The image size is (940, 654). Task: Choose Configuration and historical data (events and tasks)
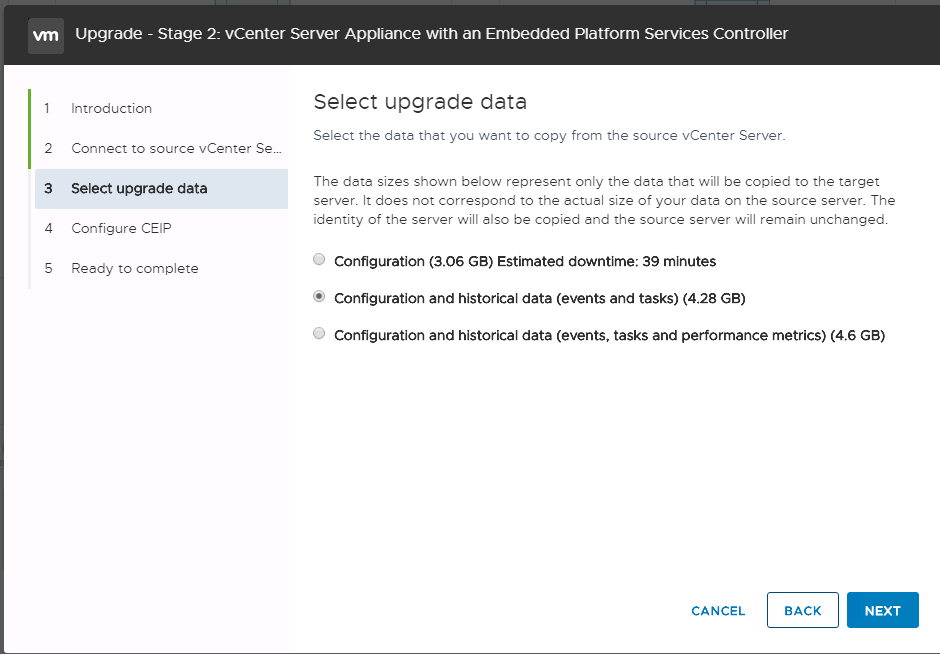point(319,297)
